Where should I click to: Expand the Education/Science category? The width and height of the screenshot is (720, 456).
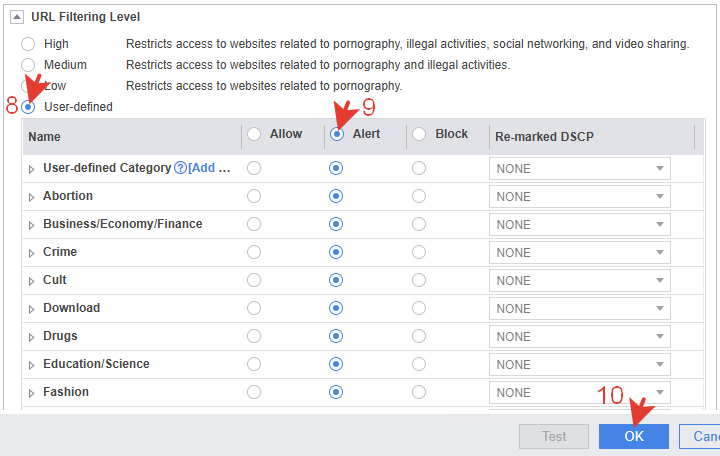pyautogui.click(x=32, y=365)
